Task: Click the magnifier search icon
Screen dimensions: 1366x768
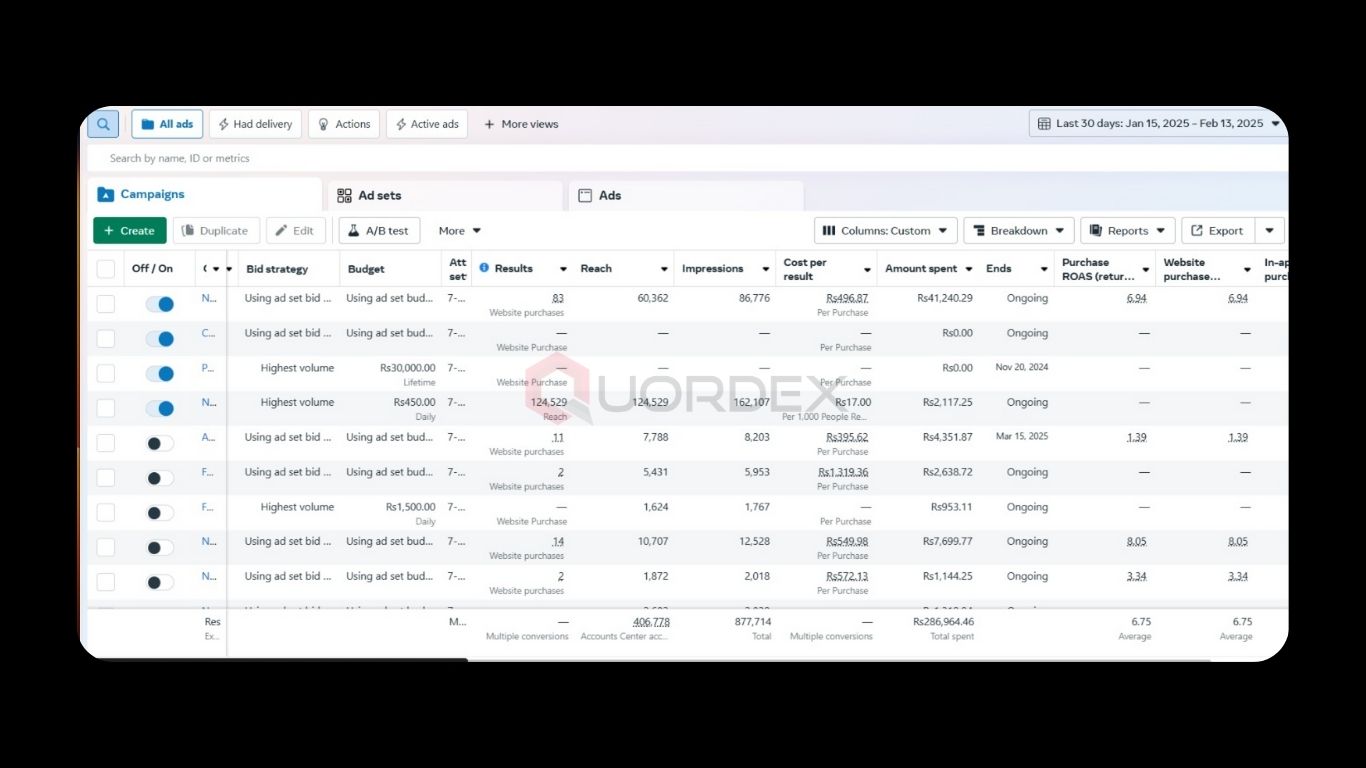Action: click(x=103, y=124)
